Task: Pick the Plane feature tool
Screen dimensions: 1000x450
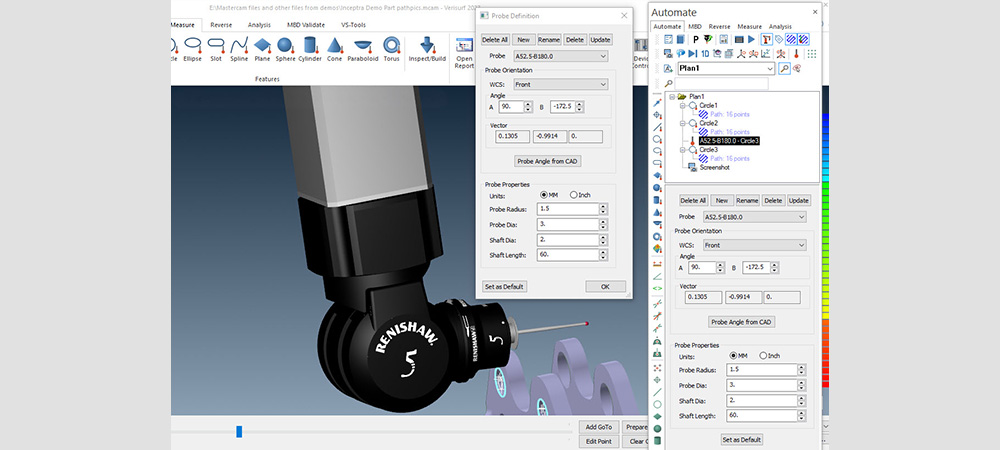Action: [x=262, y=49]
